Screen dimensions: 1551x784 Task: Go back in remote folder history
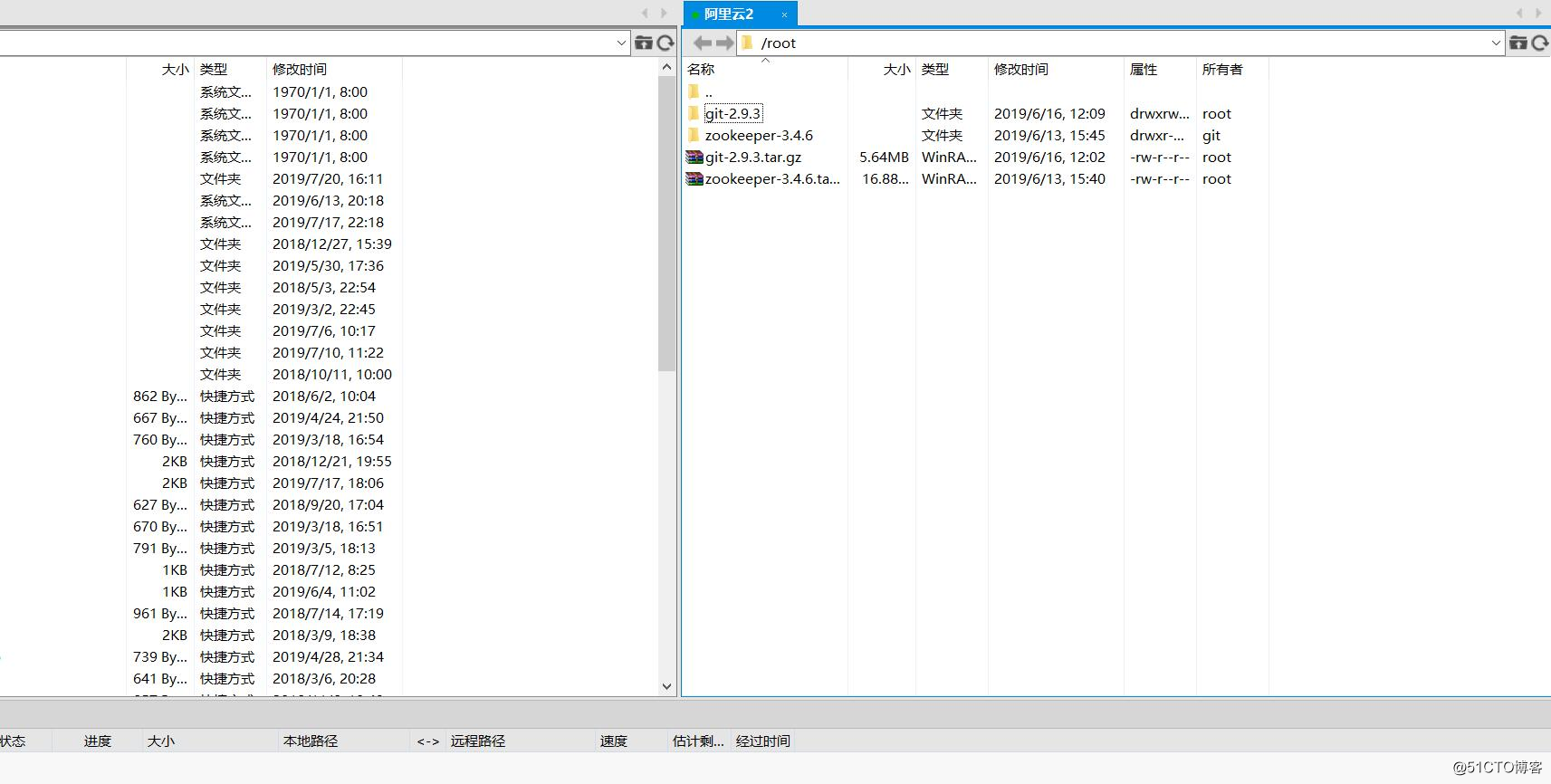[x=703, y=43]
